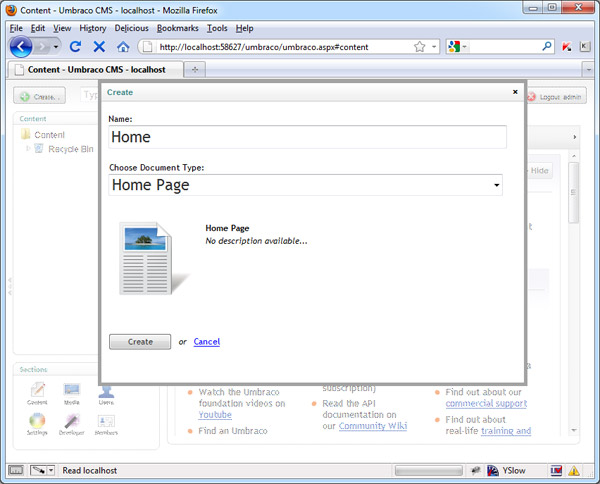Click the keyboard icon in status bar
Viewport: 600px width, 484px height.
[16, 470]
